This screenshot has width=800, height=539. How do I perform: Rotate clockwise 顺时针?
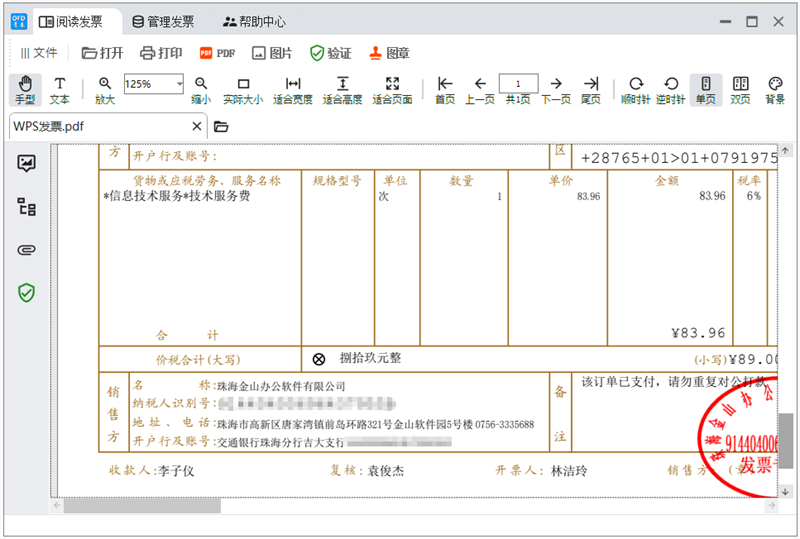[x=636, y=90]
